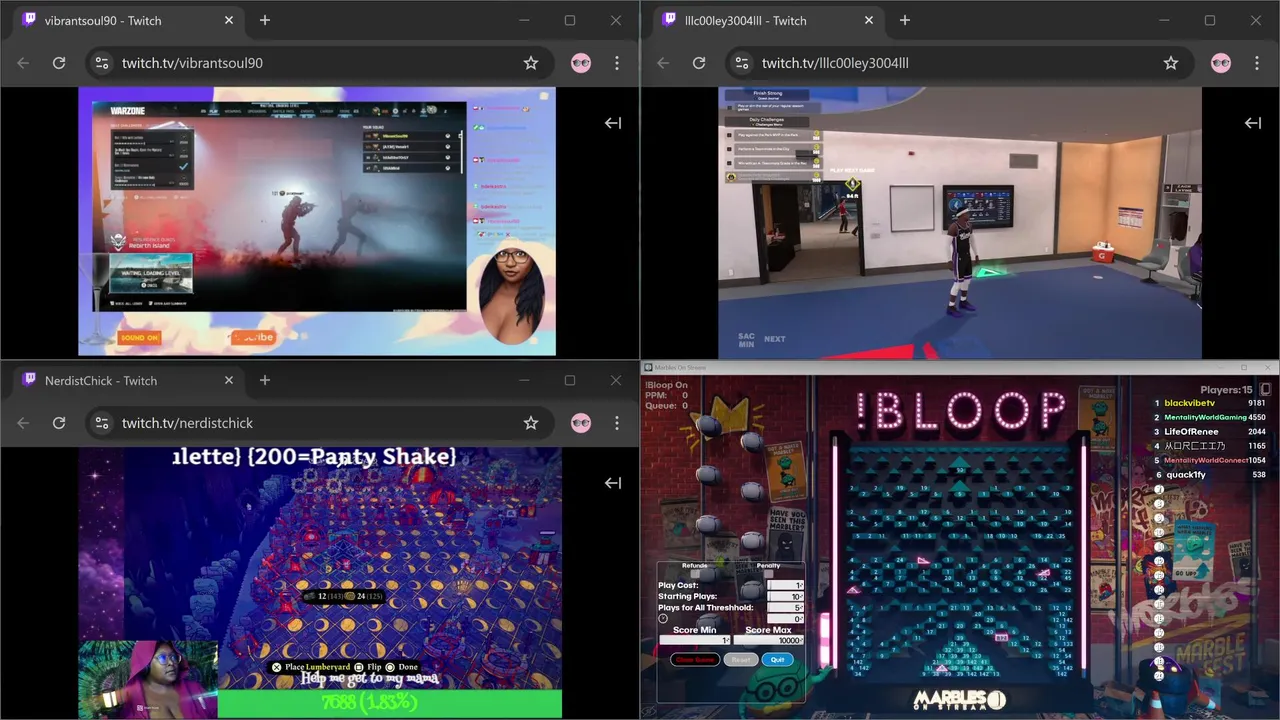
Task: Click the players list icon beside Players:15
Action: coord(1265,389)
